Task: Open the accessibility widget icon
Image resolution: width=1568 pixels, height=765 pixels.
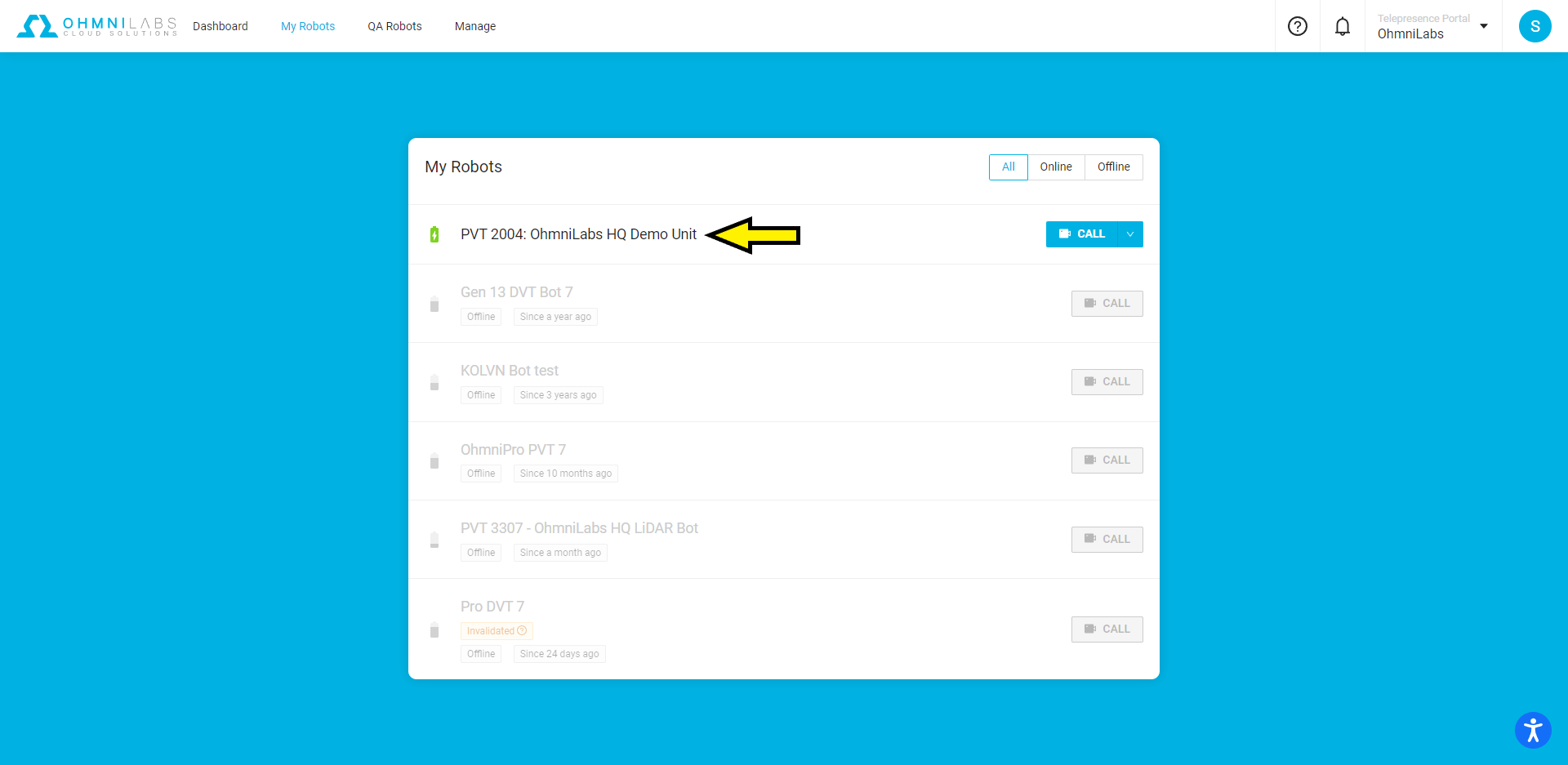Action: 1533,730
